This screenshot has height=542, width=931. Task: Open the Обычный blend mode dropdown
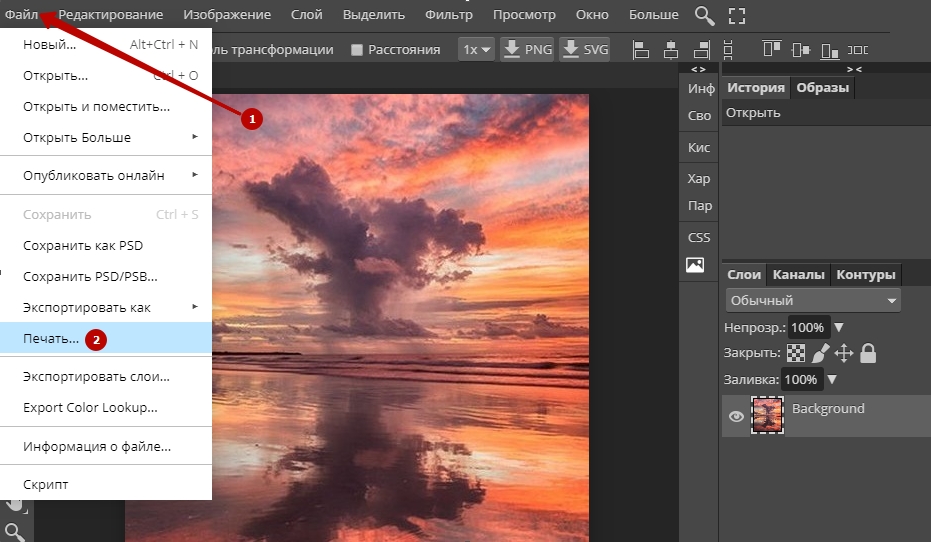tap(812, 300)
